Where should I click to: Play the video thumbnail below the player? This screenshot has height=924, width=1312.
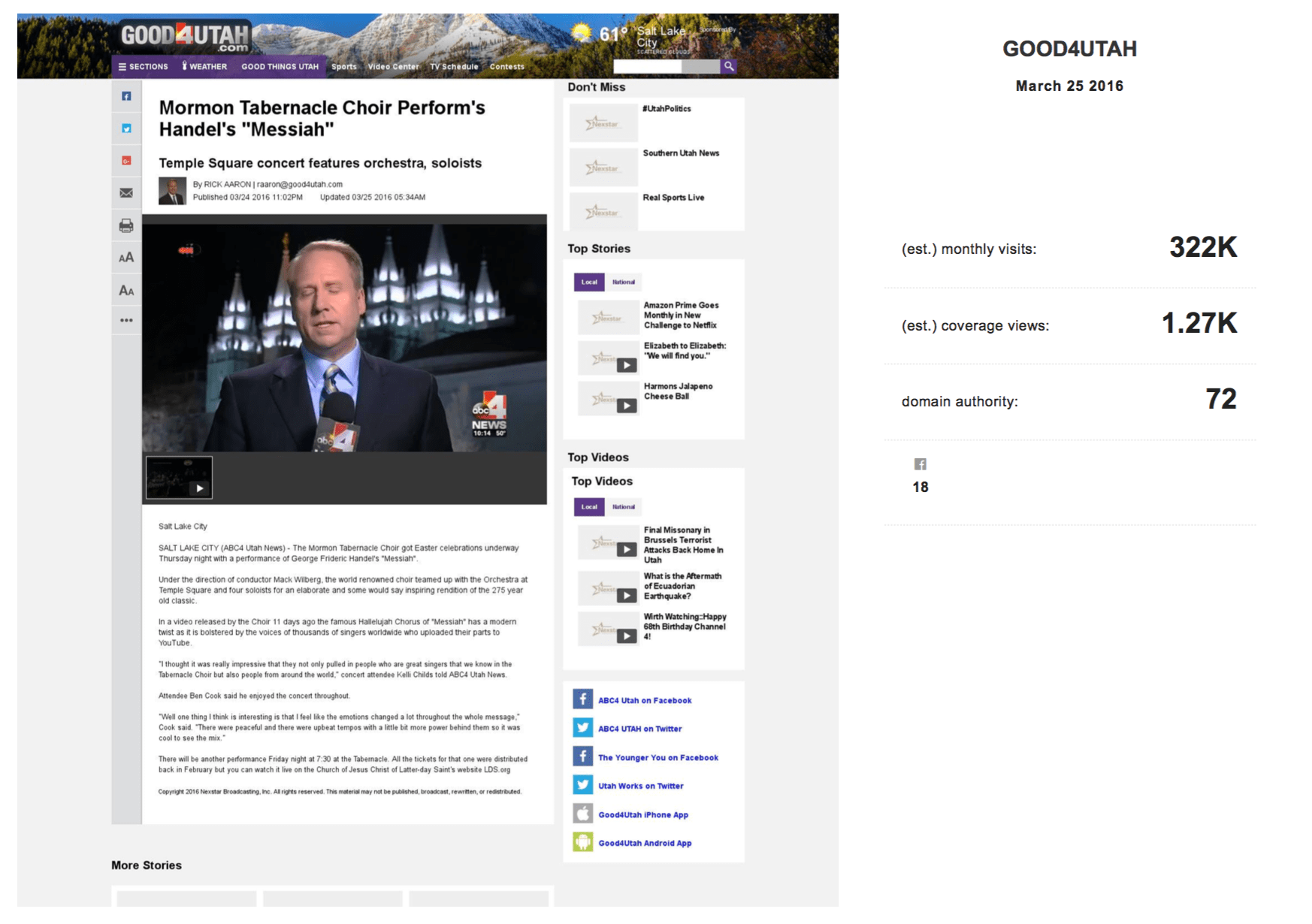click(180, 478)
